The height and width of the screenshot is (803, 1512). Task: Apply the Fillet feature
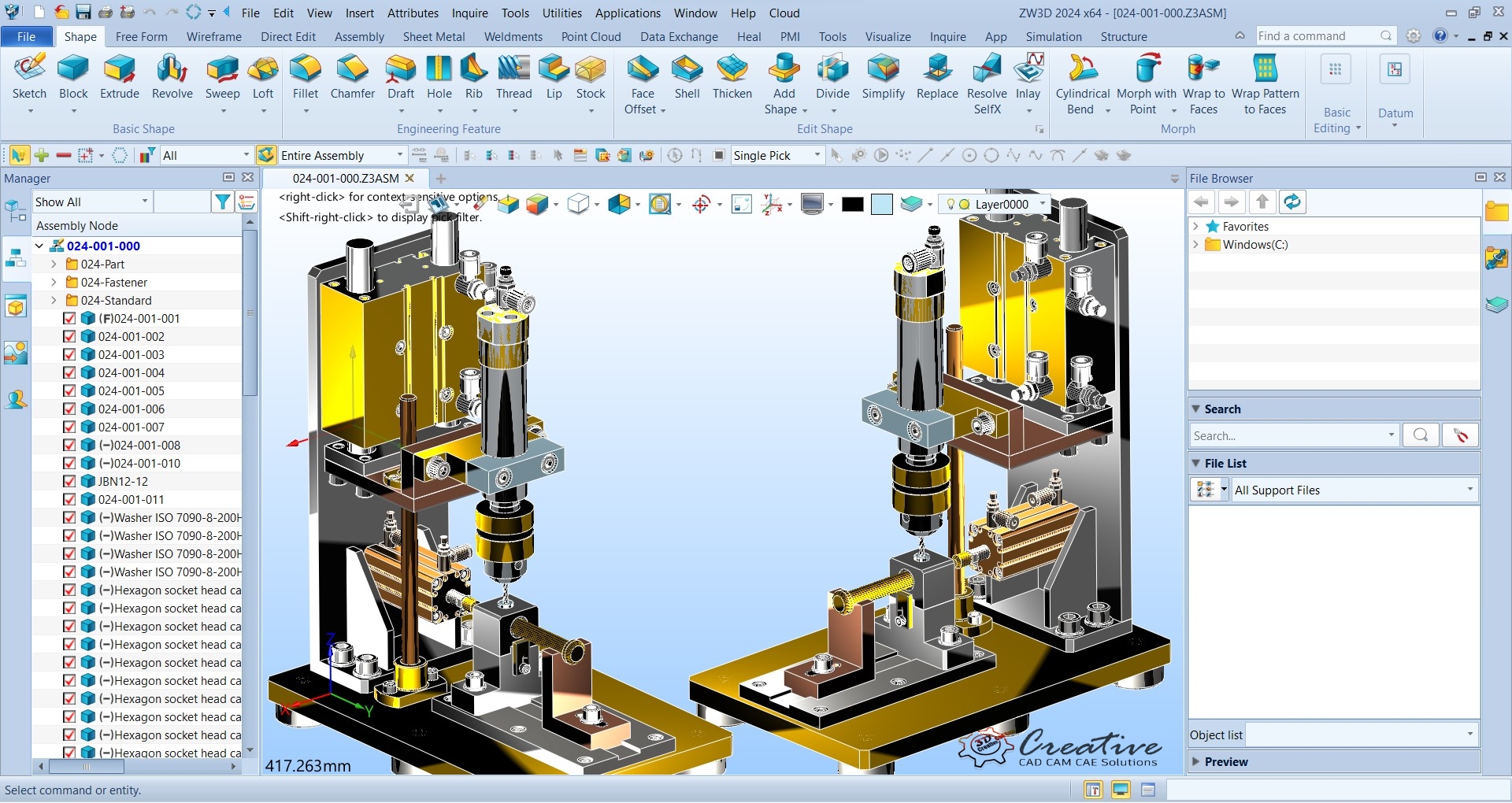click(x=306, y=77)
